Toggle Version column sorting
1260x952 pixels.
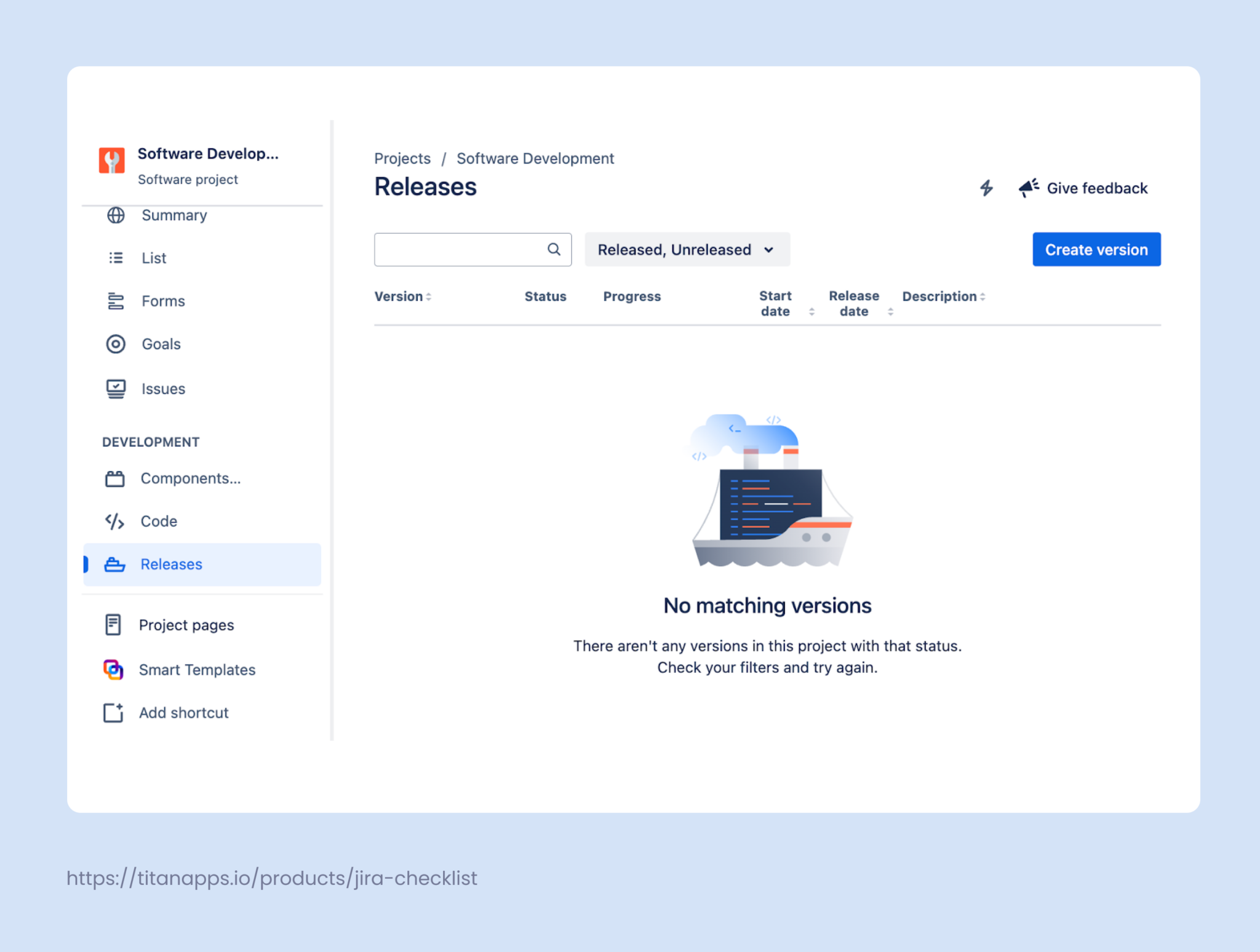(429, 296)
